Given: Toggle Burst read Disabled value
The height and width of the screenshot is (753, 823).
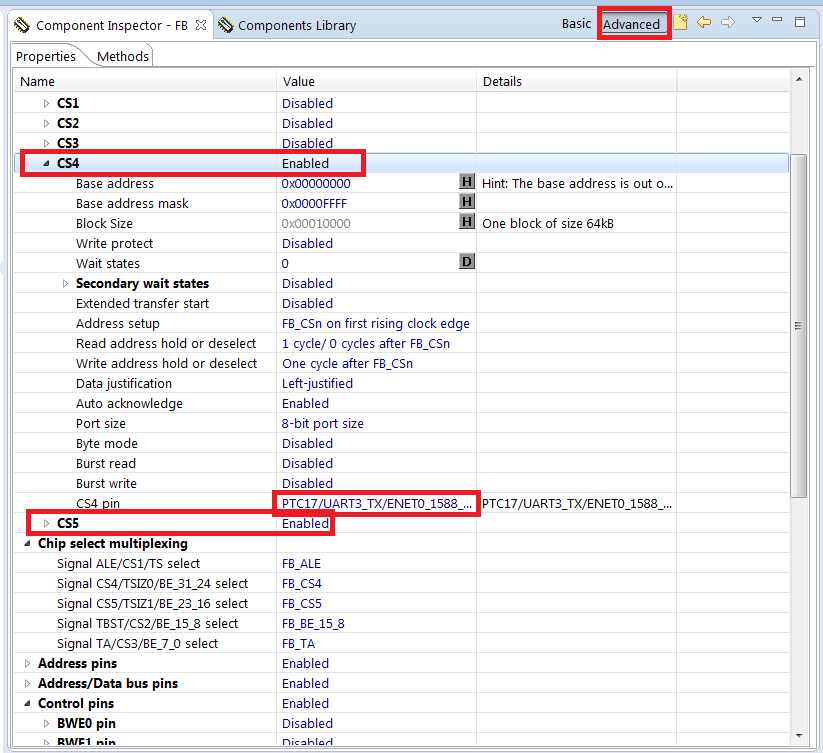Looking at the screenshot, I should click(307, 463).
